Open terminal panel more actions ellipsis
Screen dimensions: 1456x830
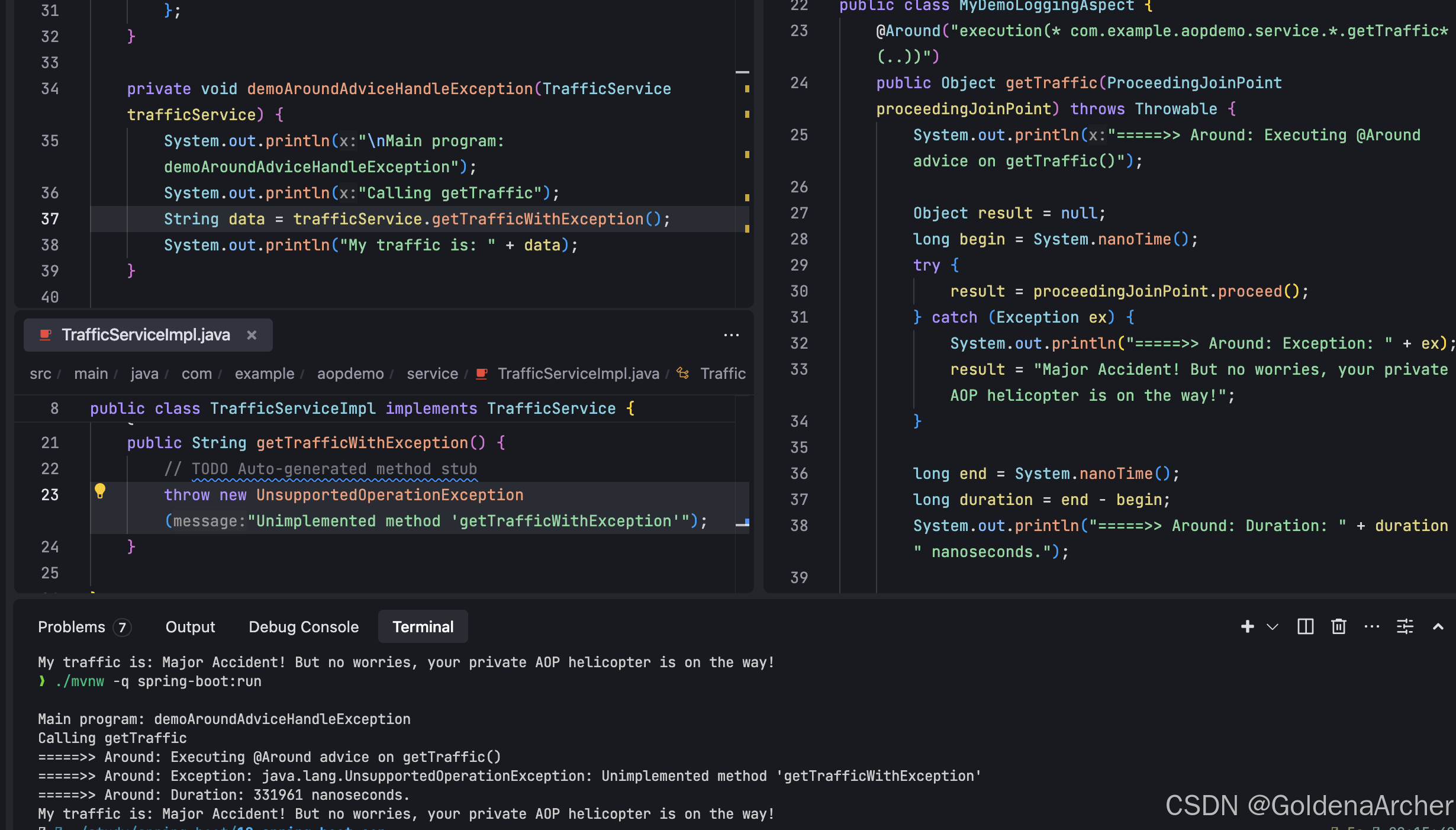tap(1371, 626)
